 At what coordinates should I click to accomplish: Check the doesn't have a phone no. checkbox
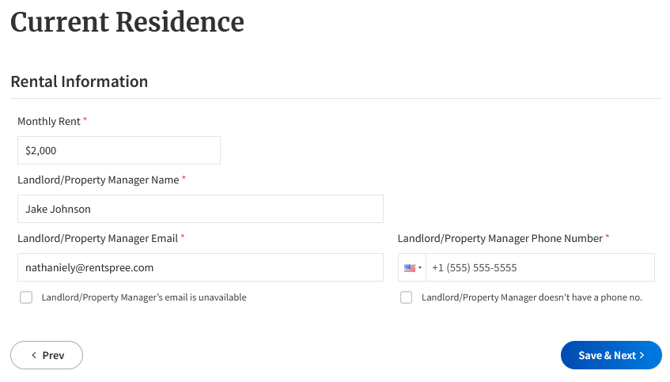406,297
